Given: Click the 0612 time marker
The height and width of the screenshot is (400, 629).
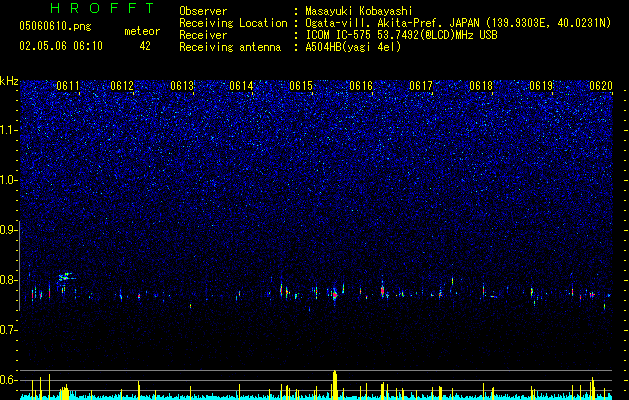Looking at the screenshot, I should coord(122,86).
